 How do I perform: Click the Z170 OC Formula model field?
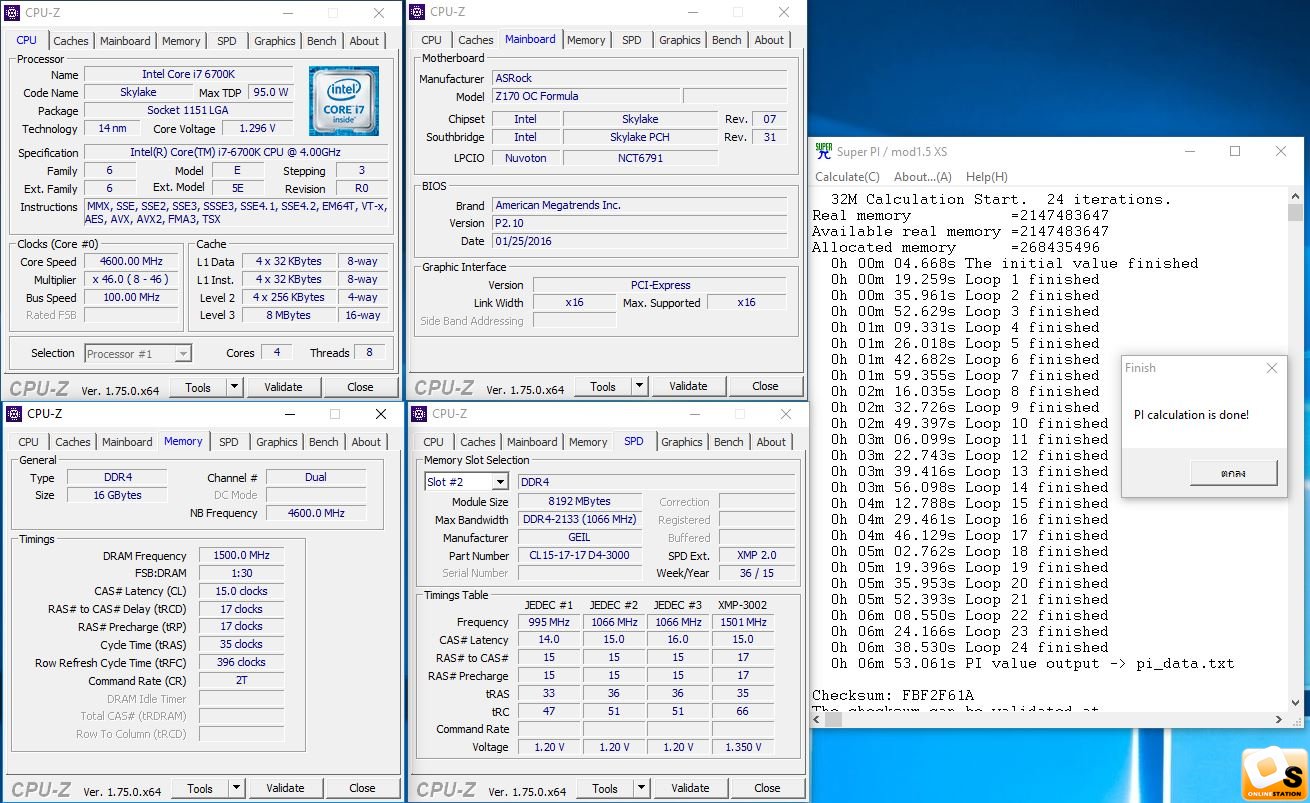point(585,96)
